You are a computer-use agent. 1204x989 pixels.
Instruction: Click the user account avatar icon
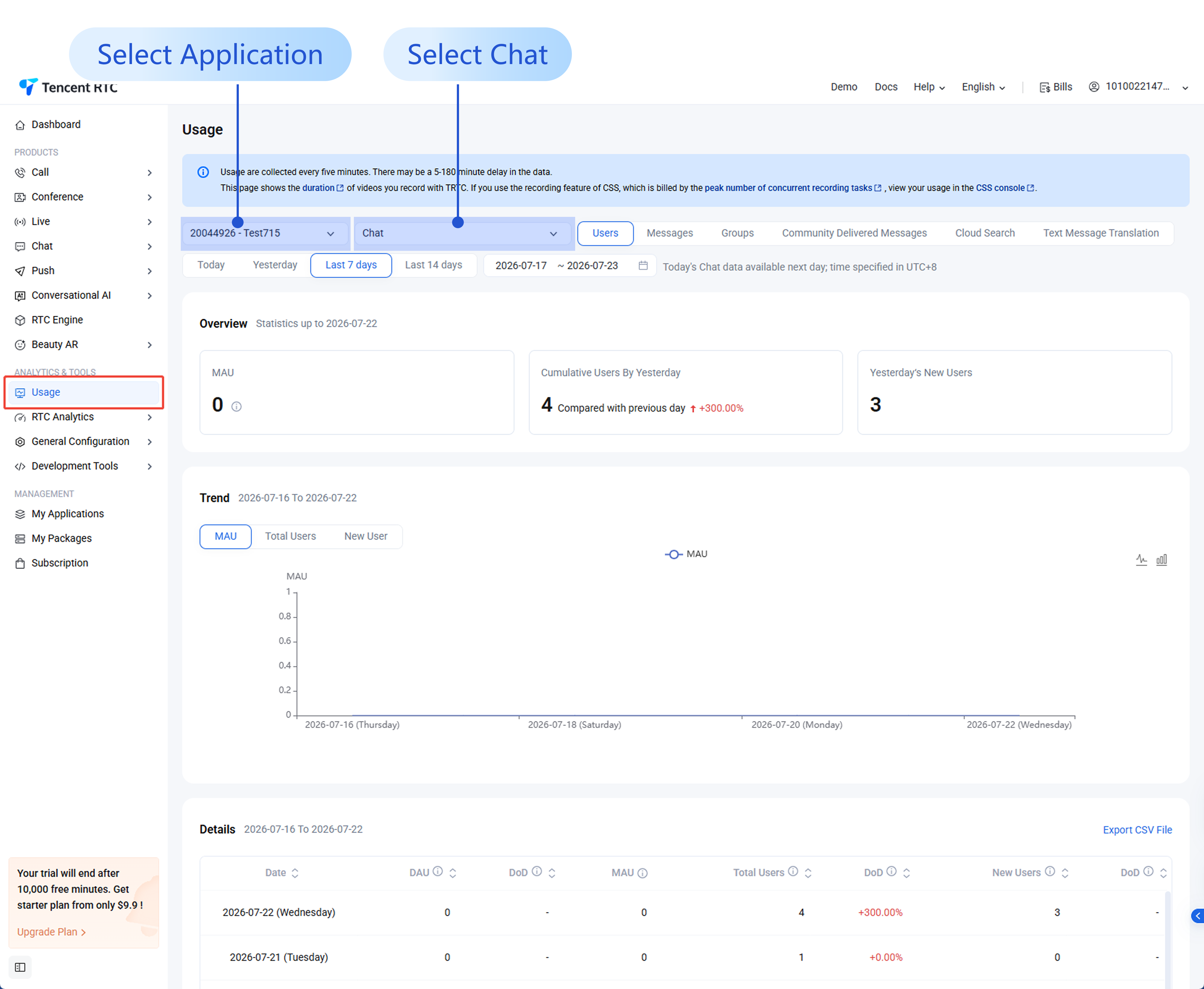point(1093,87)
